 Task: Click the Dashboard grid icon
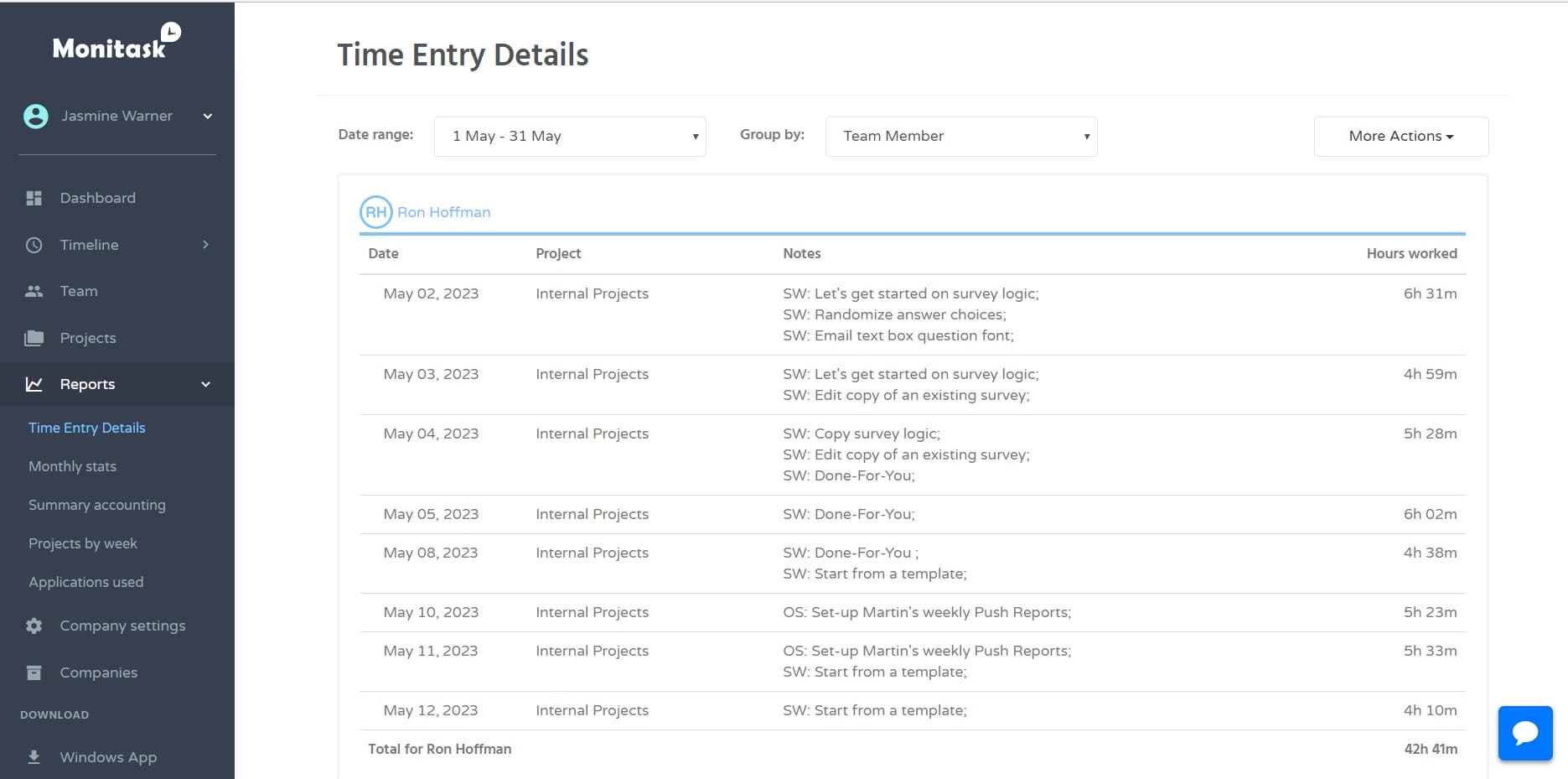(34, 198)
